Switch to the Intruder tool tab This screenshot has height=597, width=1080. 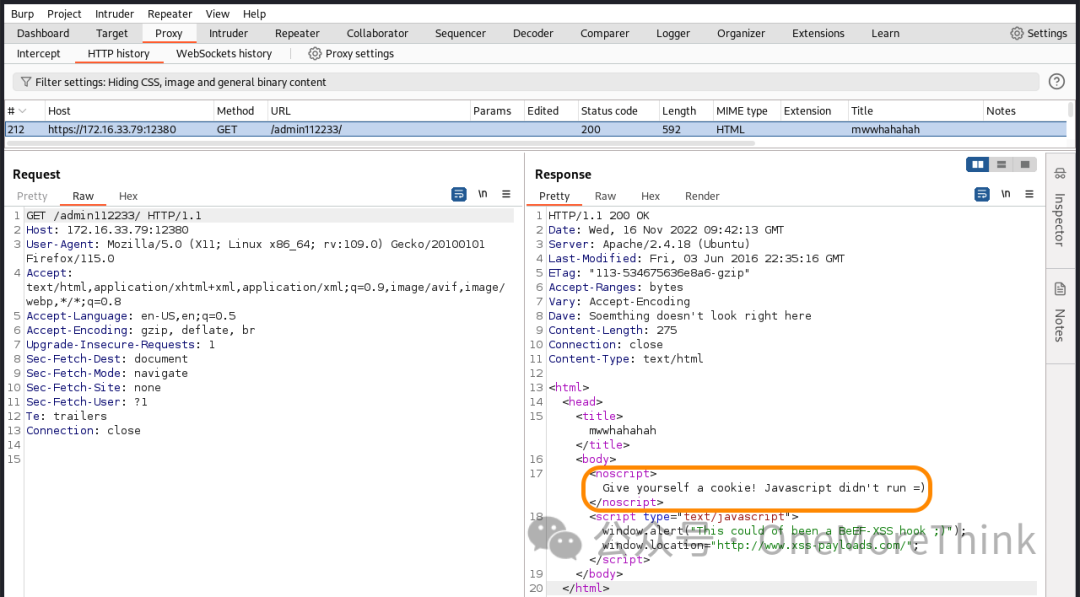point(229,33)
